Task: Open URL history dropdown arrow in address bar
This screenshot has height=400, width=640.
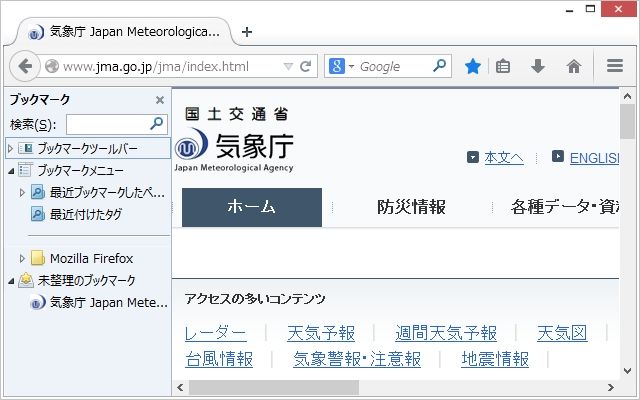Action: click(288, 66)
